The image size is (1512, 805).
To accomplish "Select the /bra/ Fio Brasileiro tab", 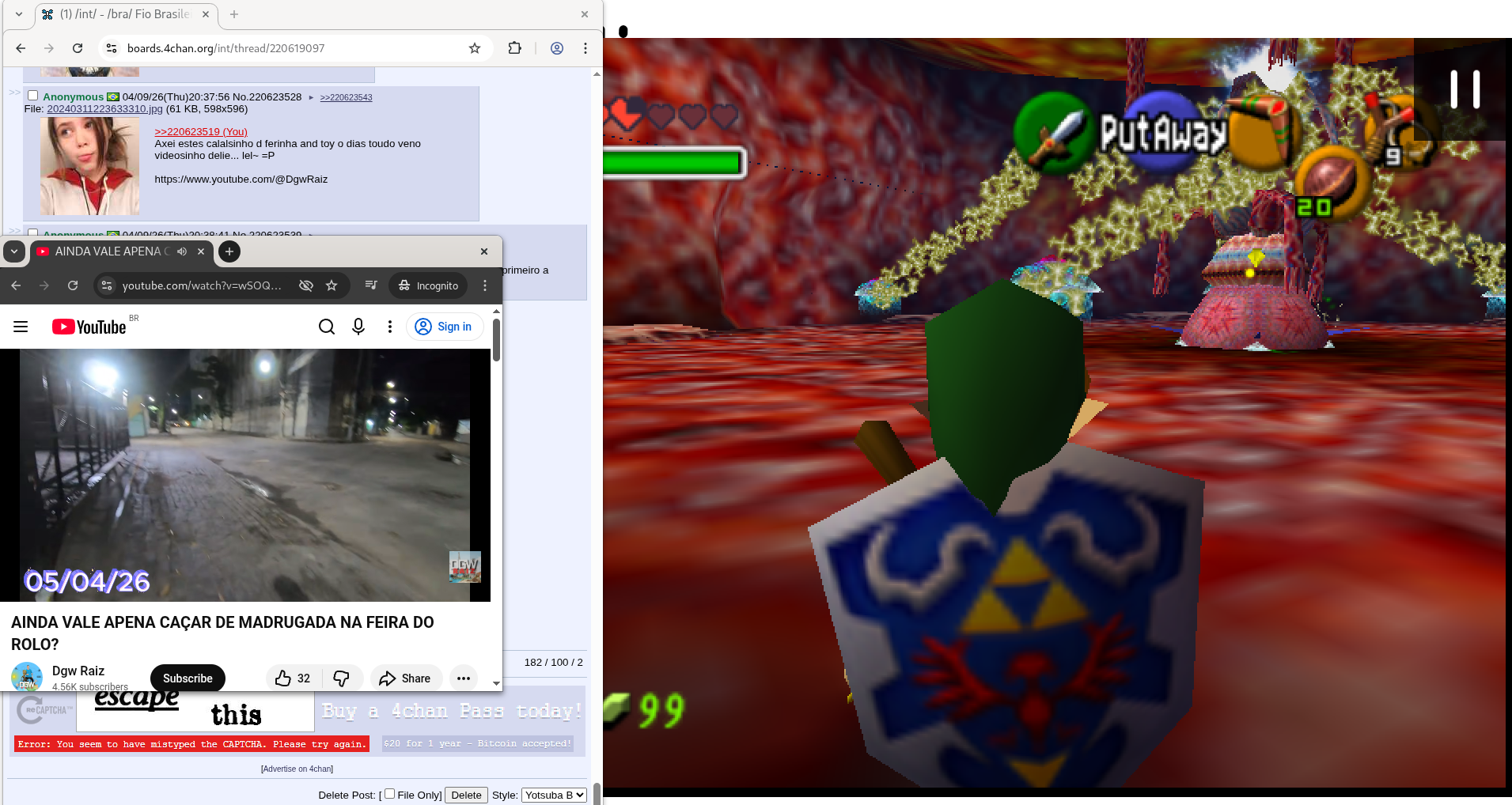I will [125, 14].
